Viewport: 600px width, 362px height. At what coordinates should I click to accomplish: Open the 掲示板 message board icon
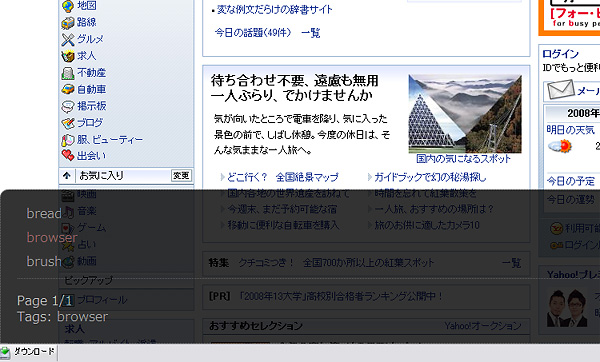coord(68,106)
